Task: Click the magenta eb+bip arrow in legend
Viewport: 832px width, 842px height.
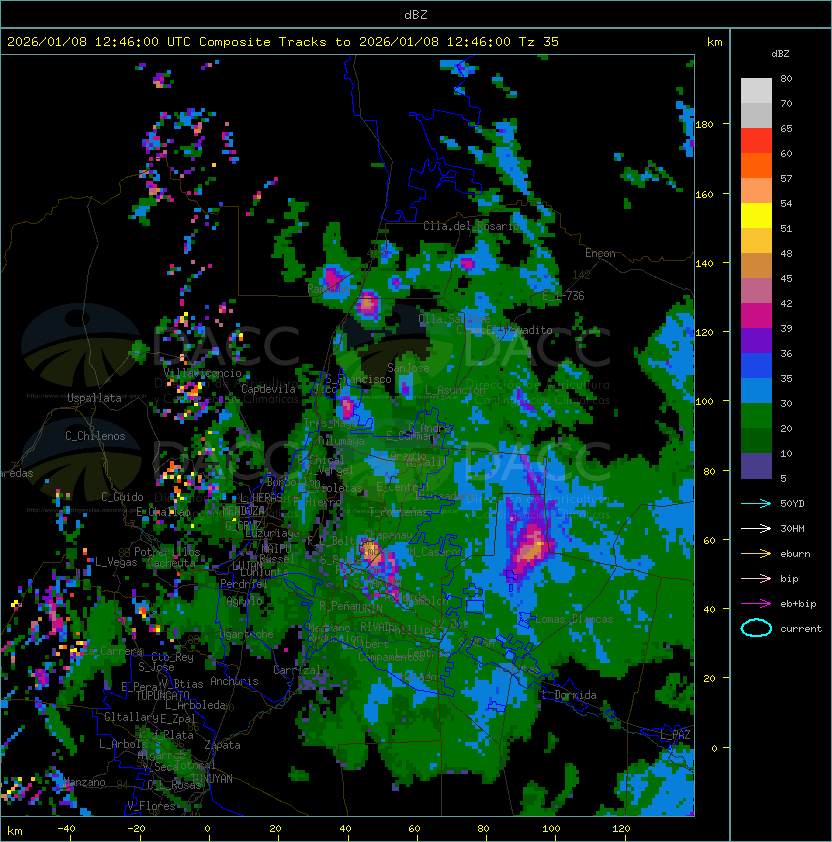Action: click(756, 604)
